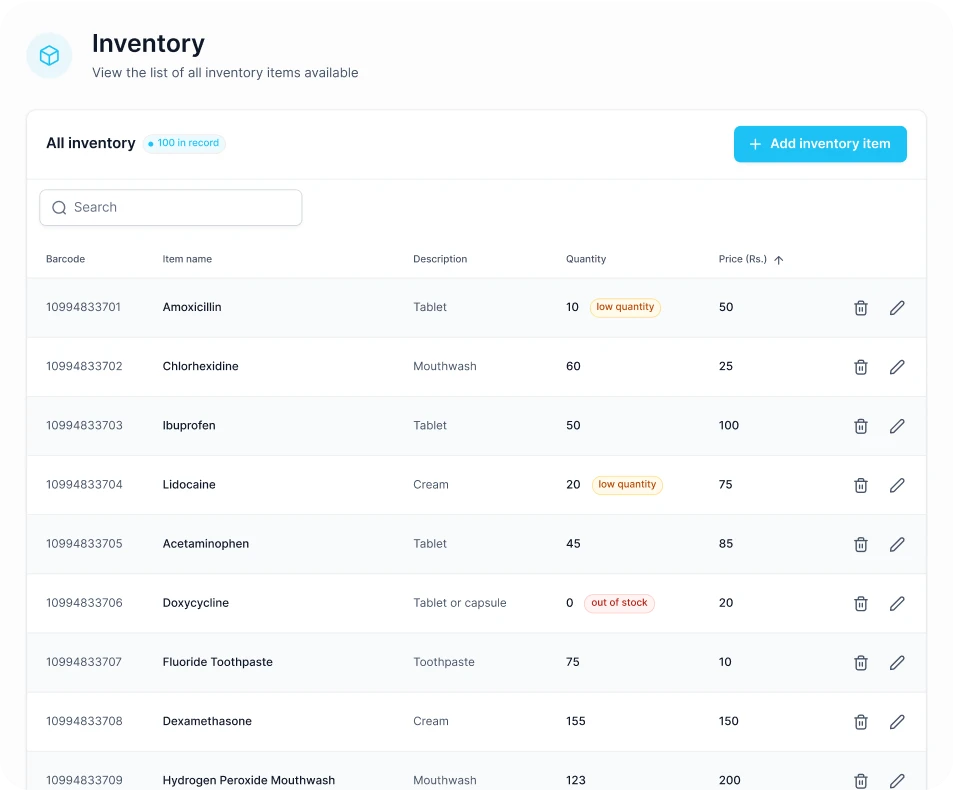Image resolution: width=953 pixels, height=790 pixels.
Task: Click the inventory box icon in header
Action: pyautogui.click(x=49, y=56)
